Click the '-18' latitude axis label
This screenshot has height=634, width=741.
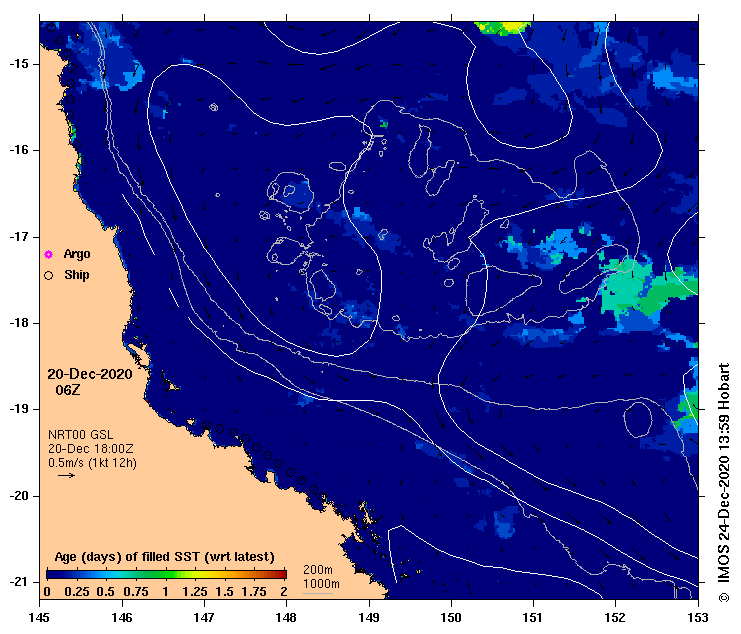[18, 323]
